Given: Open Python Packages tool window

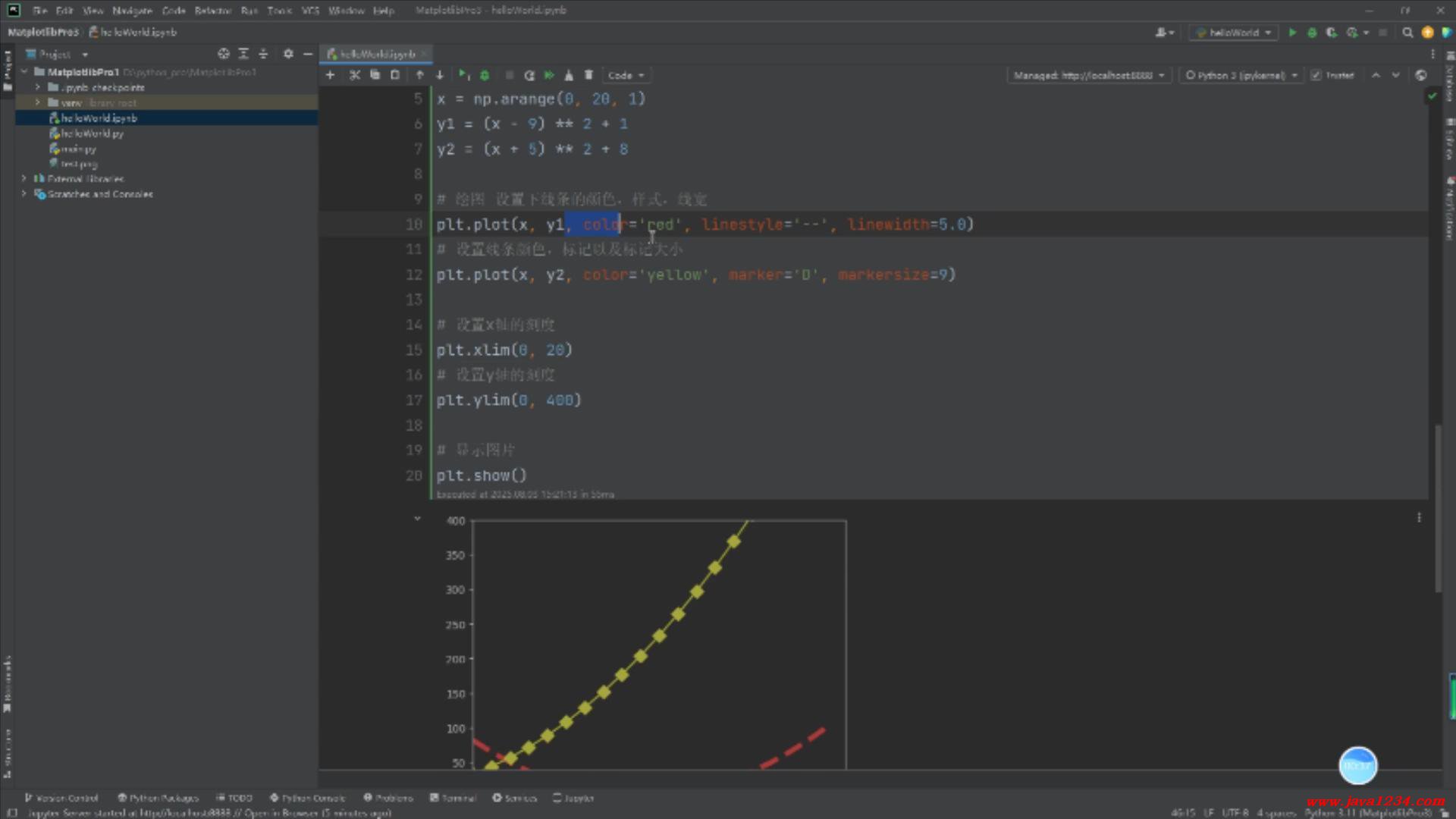Looking at the screenshot, I should (158, 798).
